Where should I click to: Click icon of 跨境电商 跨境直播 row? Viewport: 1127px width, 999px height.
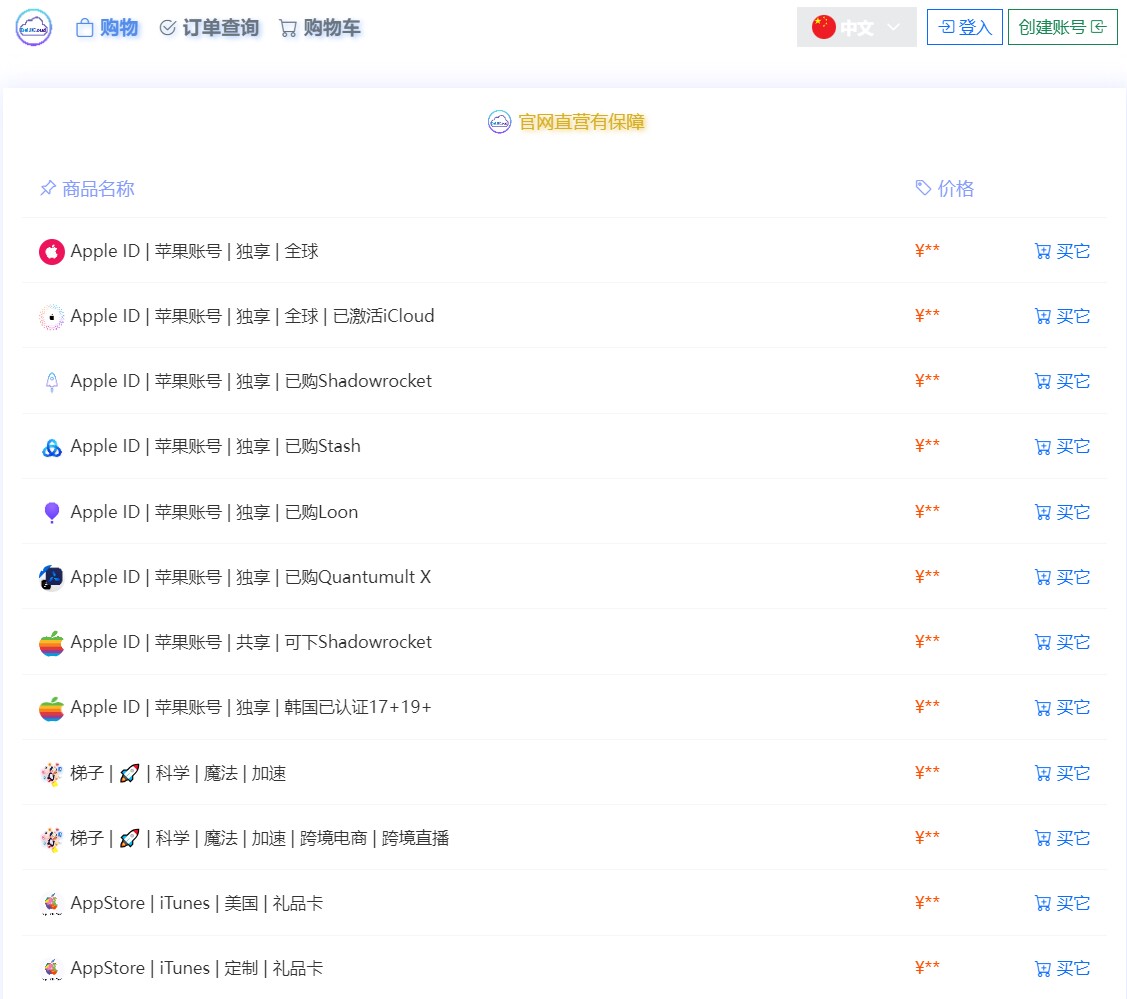click(x=52, y=838)
